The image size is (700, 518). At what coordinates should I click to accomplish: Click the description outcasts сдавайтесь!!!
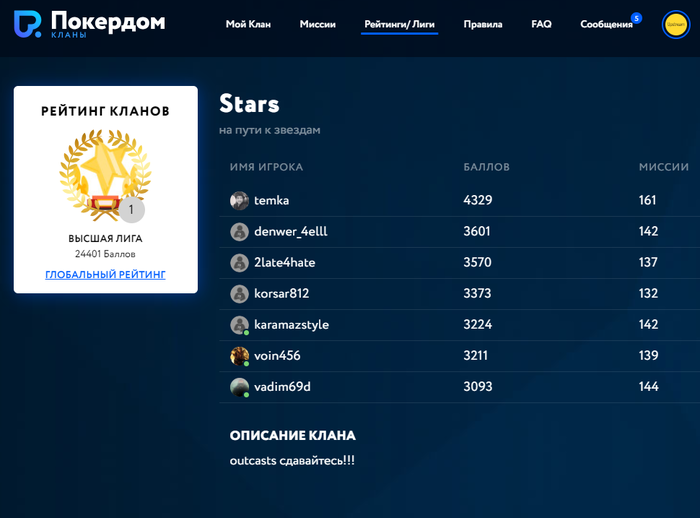coord(292,461)
